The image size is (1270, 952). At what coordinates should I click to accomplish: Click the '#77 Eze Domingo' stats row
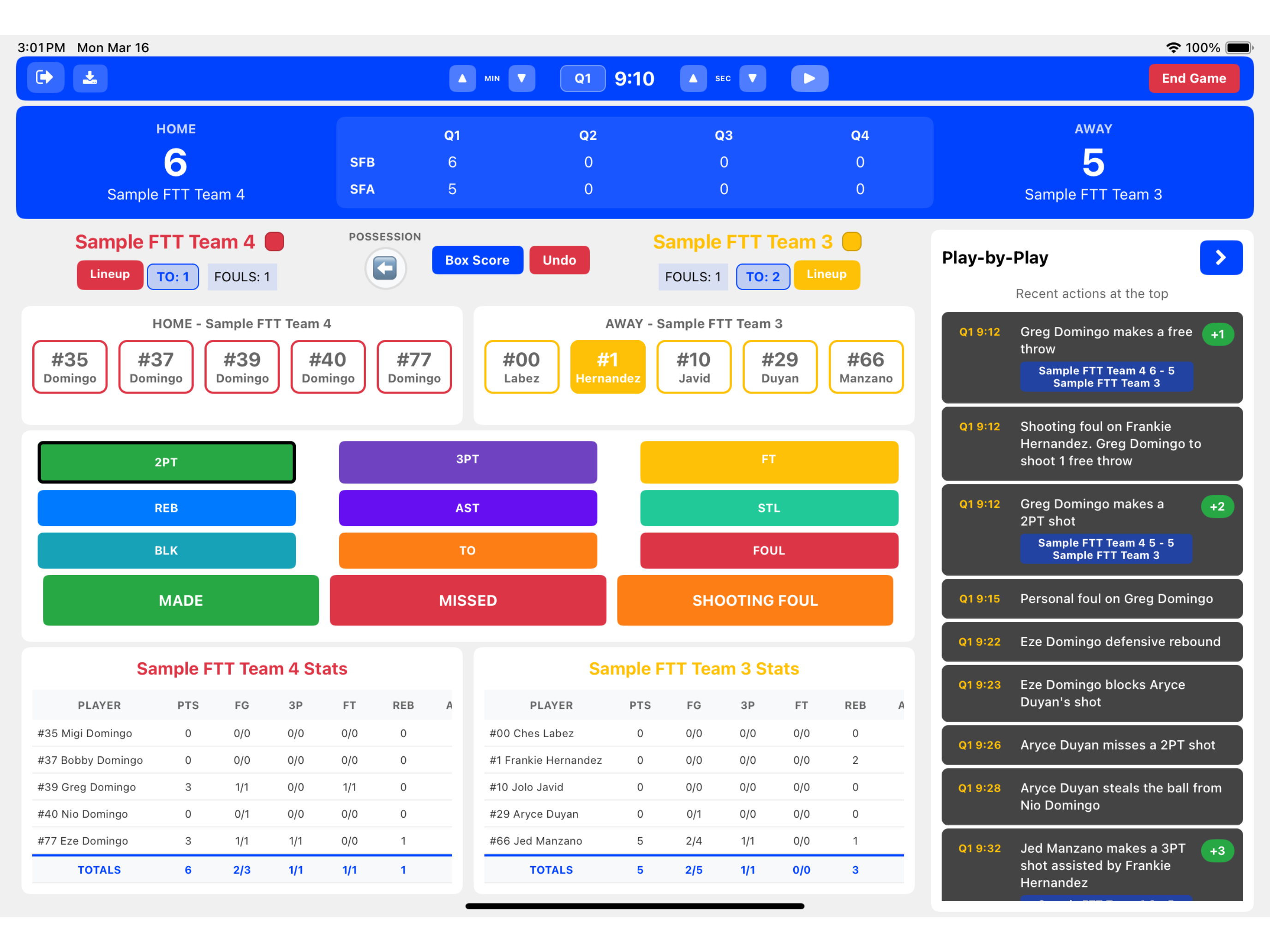tap(242, 841)
